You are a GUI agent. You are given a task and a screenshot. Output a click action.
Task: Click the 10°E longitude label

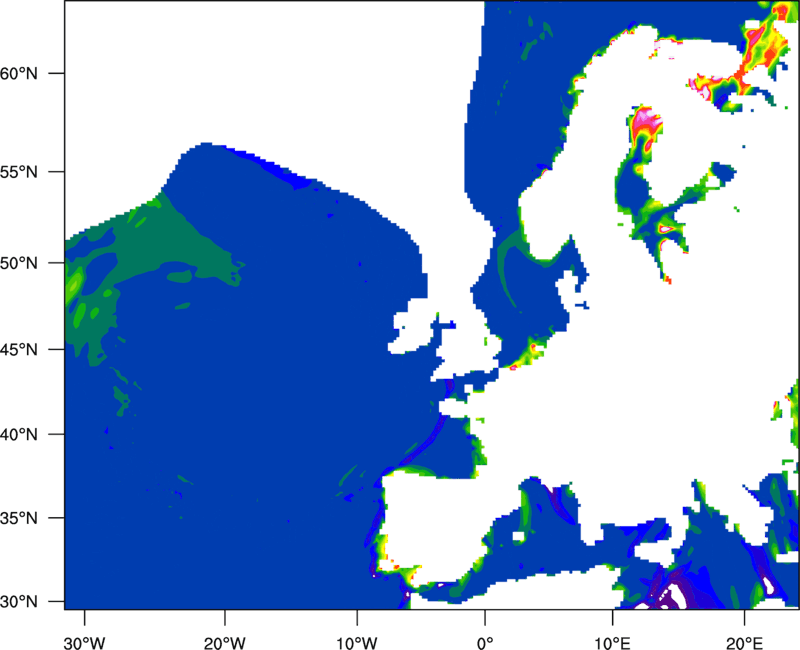[x=612, y=643]
